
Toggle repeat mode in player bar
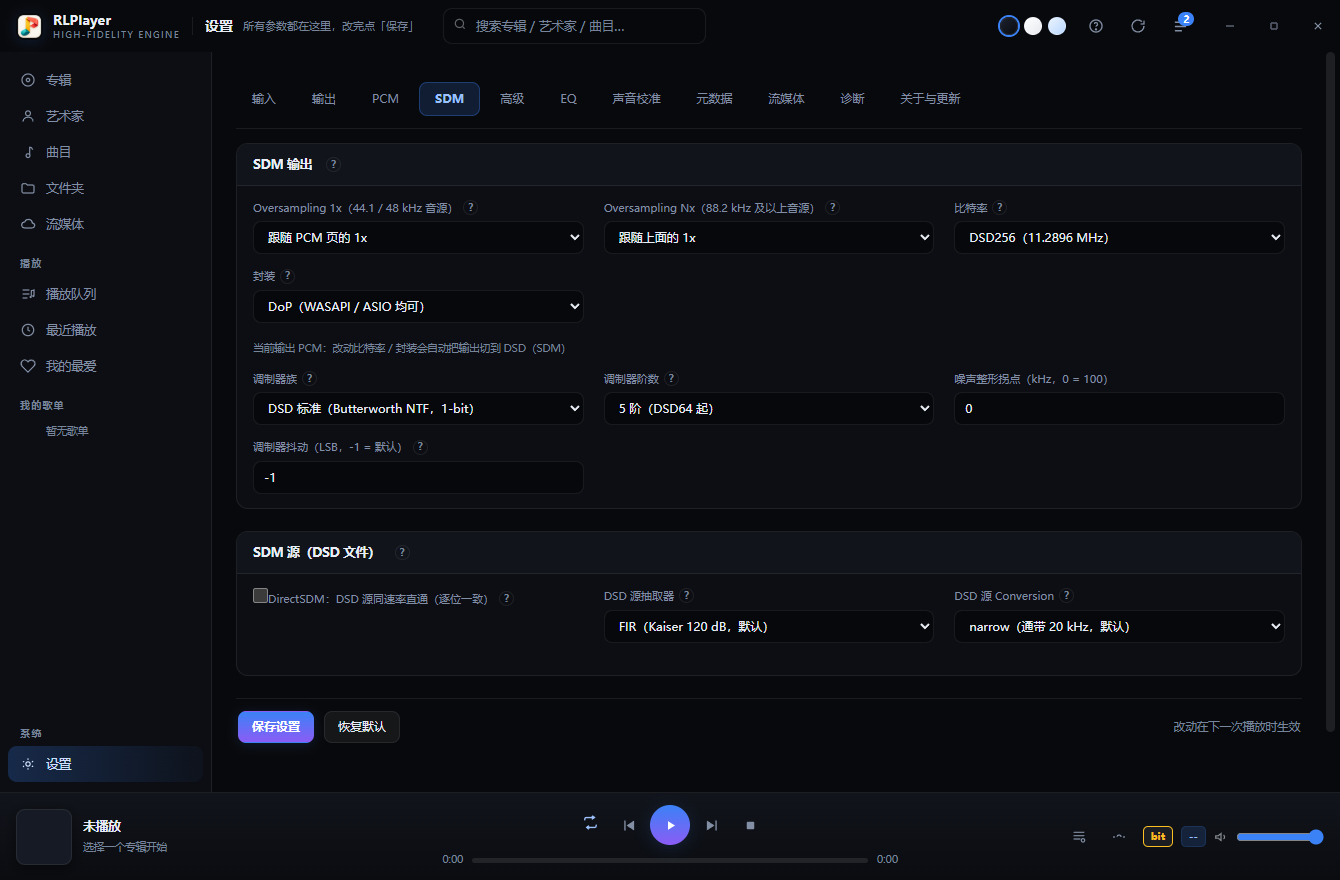(591, 823)
